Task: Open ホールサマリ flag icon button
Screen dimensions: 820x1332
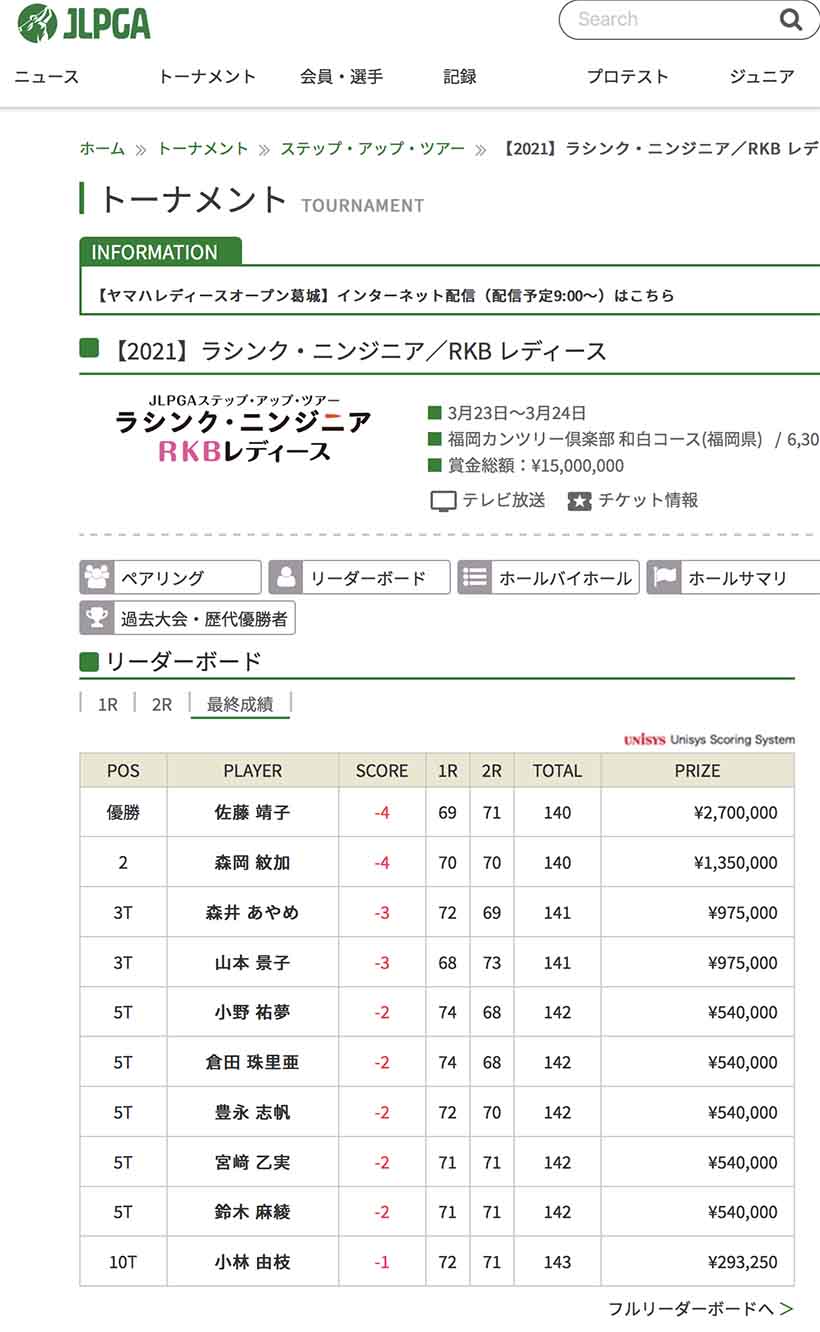Action: coord(665,578)
